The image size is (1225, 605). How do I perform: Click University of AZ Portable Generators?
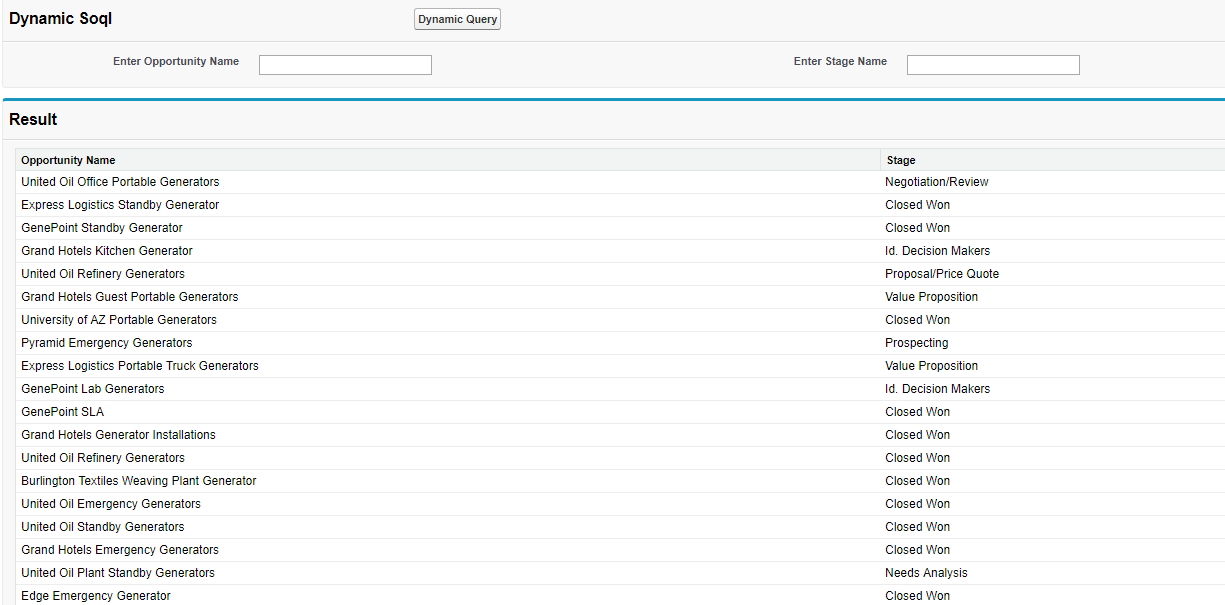[119, 320]
